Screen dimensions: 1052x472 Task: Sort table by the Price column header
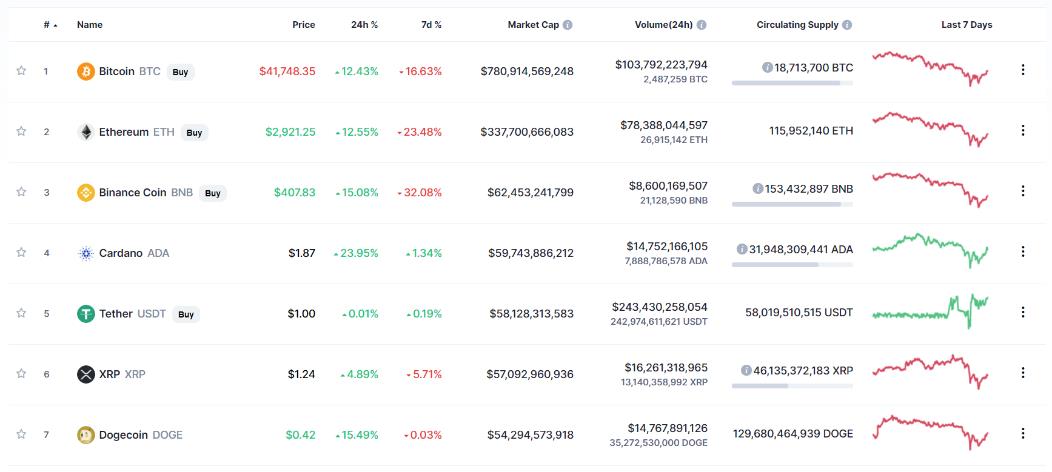click(303, 25)
